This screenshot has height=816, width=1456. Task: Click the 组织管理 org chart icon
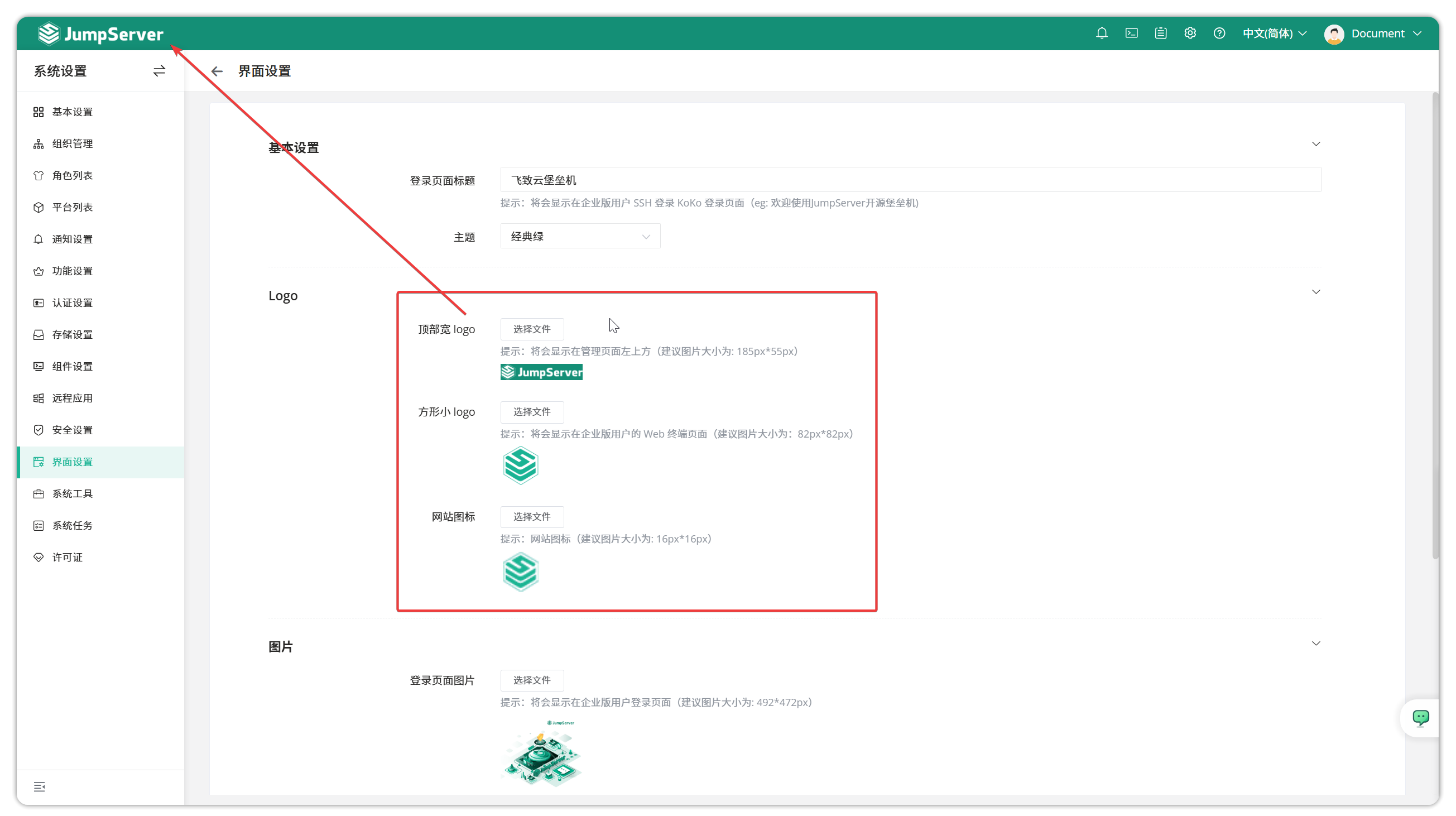pyautogui.click(x=39, y=143)
